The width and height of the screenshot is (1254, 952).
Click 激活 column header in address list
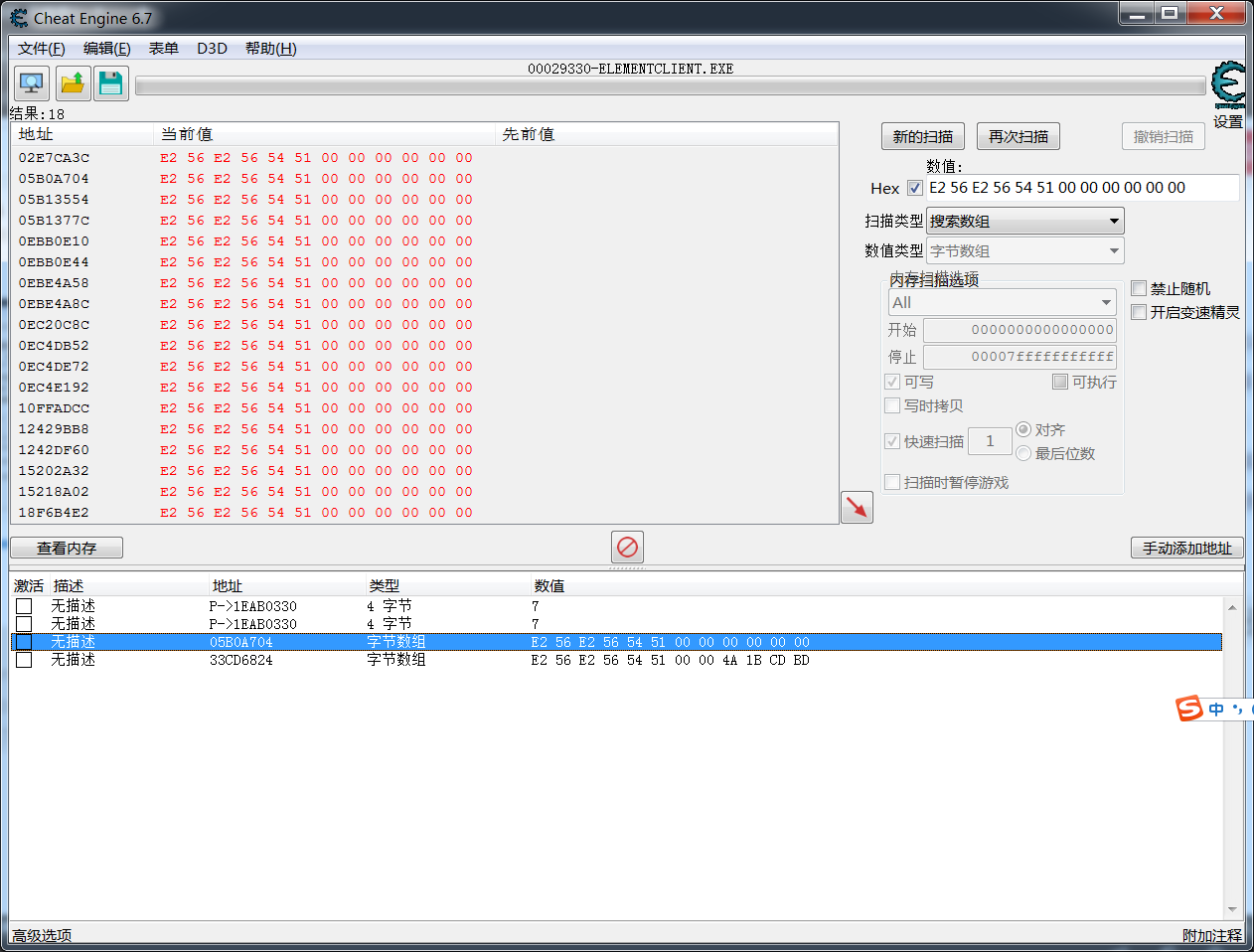coord(29,586)
